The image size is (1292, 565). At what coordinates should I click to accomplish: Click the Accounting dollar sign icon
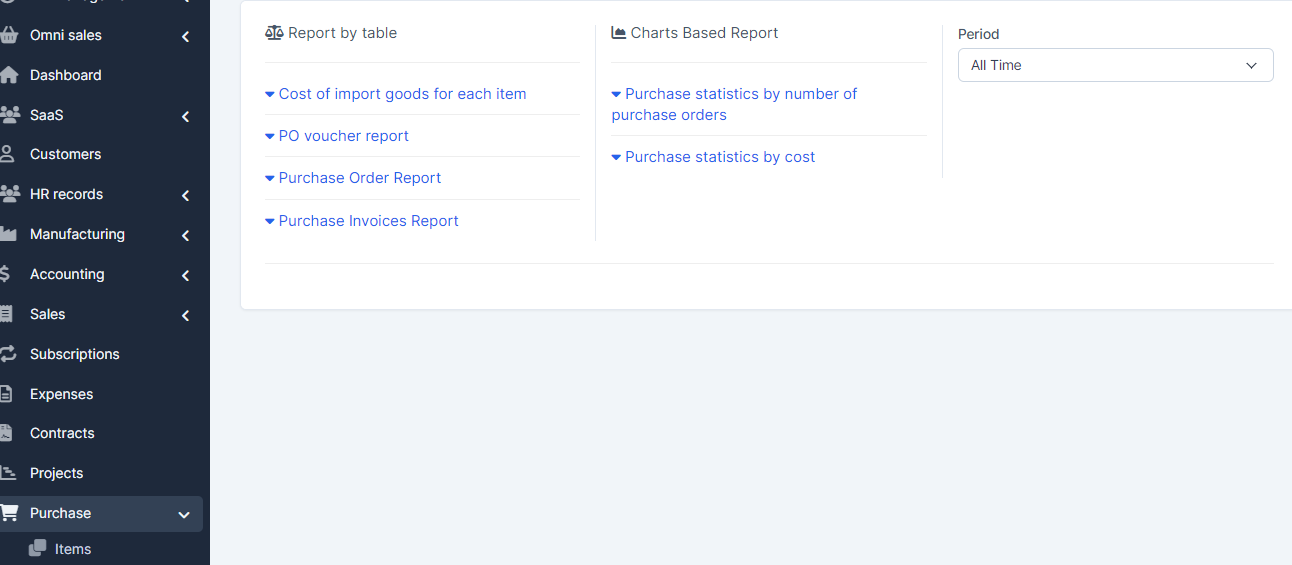(x=7, y=274)
